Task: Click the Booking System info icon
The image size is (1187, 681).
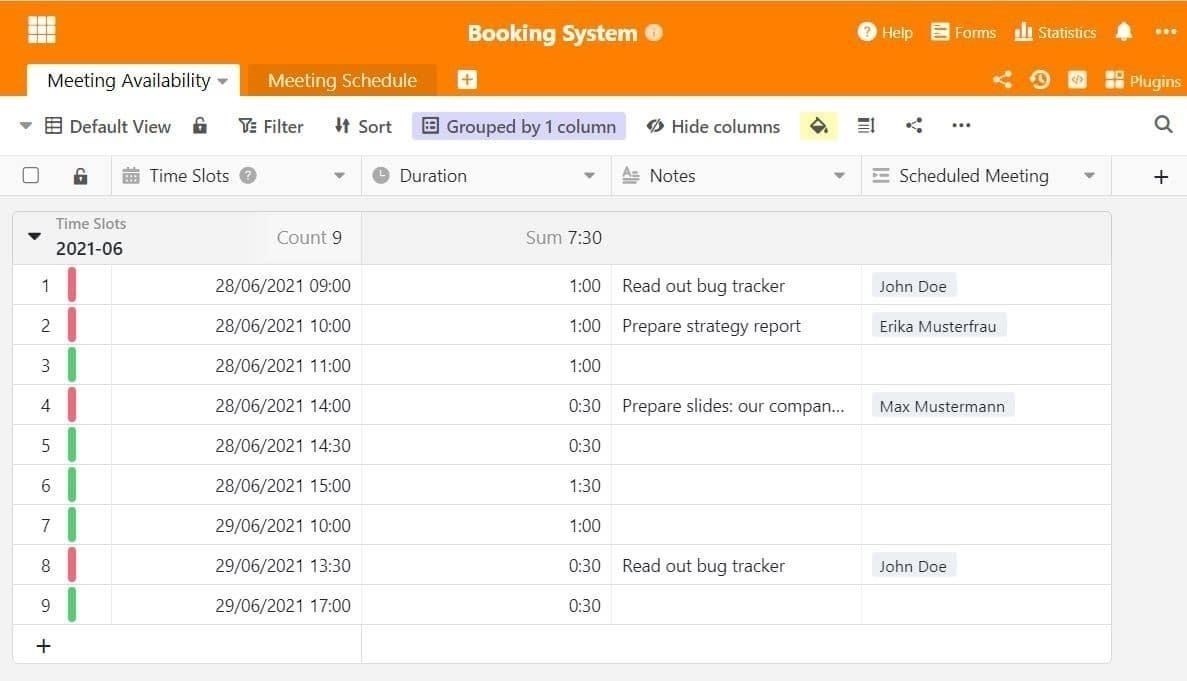Action: coord(654,33)
